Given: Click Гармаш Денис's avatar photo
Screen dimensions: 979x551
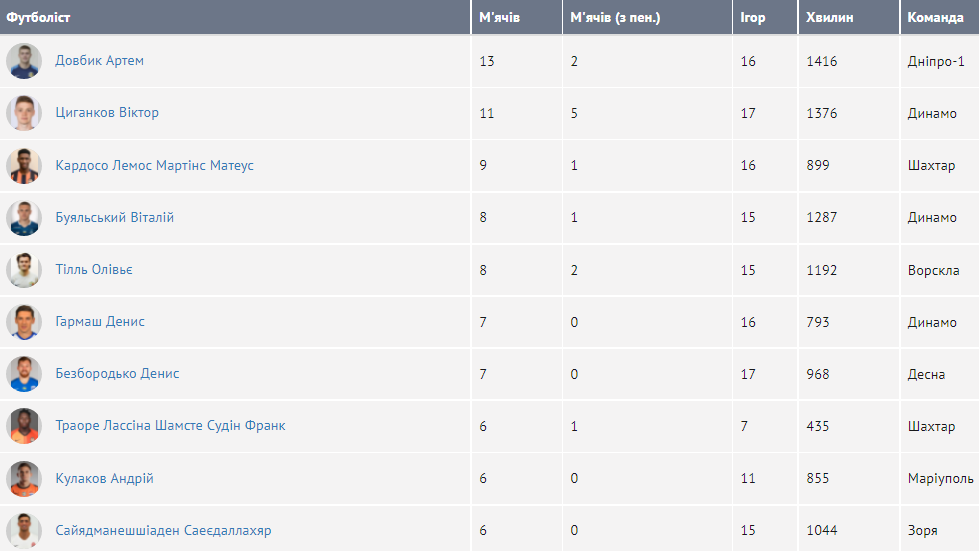Looking at the screenshot, I should [24, 322].
